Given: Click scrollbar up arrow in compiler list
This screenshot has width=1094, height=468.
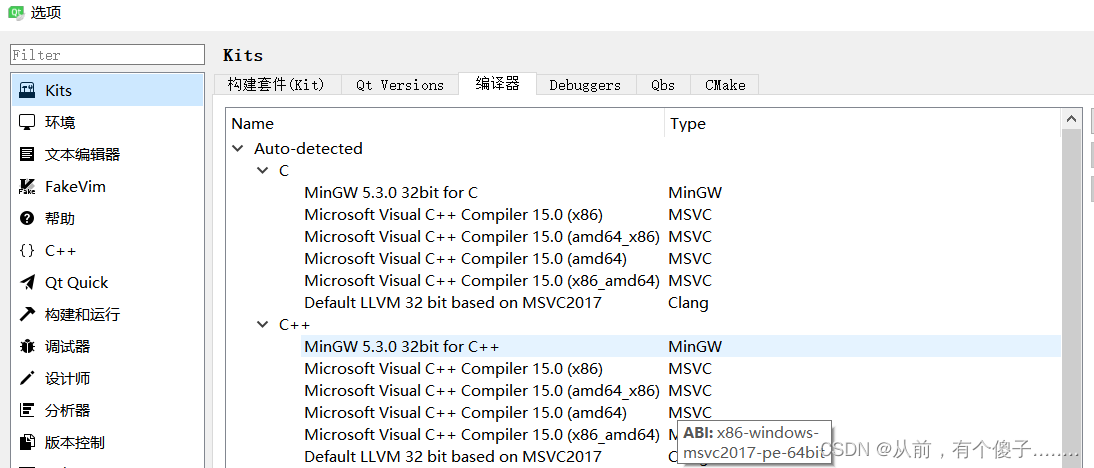Looking at the screenshot, I should [x=1071, y=119].
